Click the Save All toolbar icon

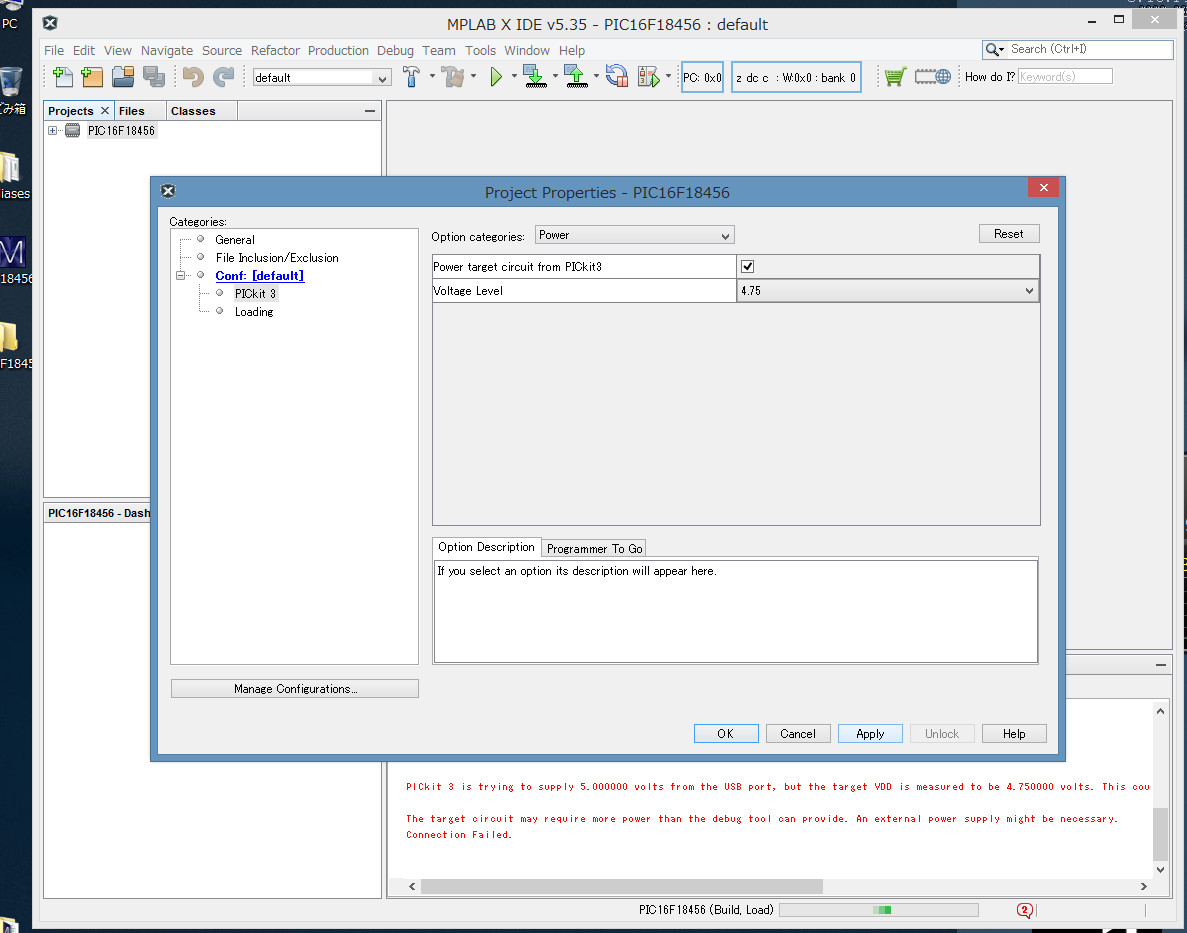pyautogui.click(x=154, y=76)
